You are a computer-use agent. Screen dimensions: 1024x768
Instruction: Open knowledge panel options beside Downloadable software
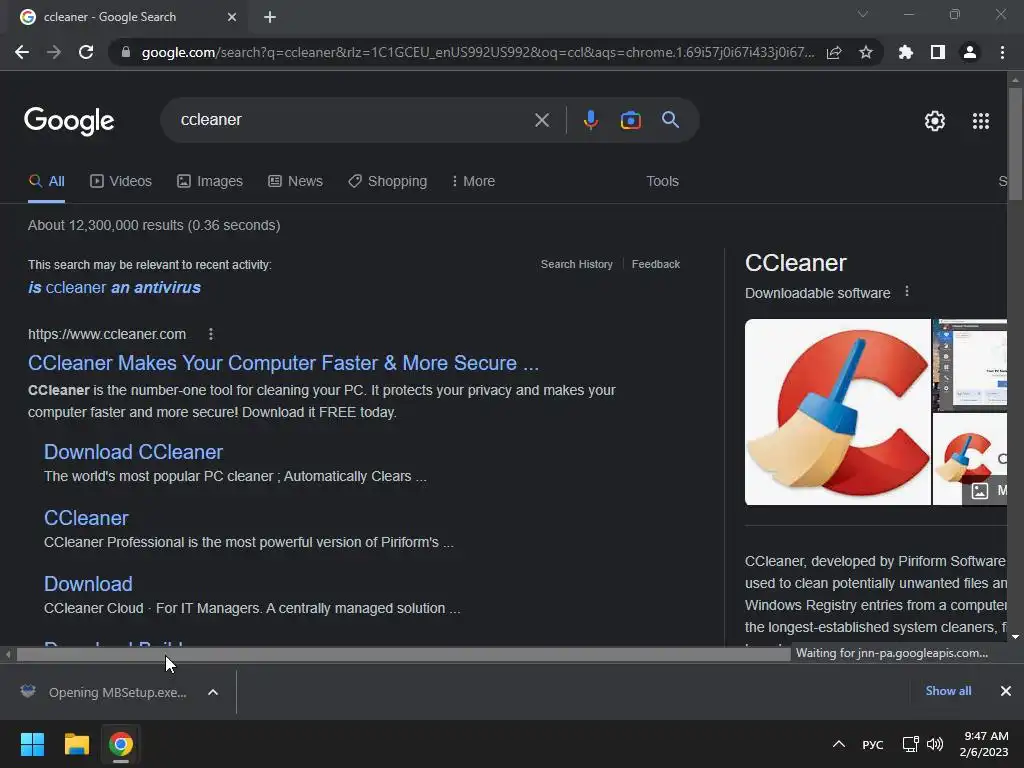(906, 292)
